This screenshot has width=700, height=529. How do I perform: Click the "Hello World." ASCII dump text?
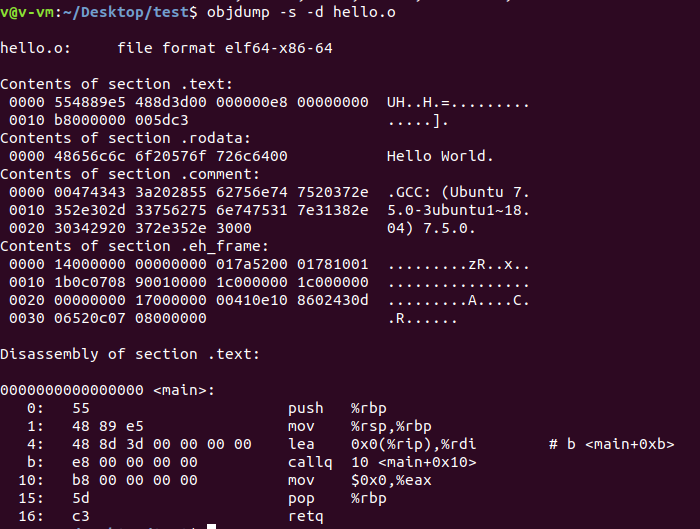tap(440, 156)
